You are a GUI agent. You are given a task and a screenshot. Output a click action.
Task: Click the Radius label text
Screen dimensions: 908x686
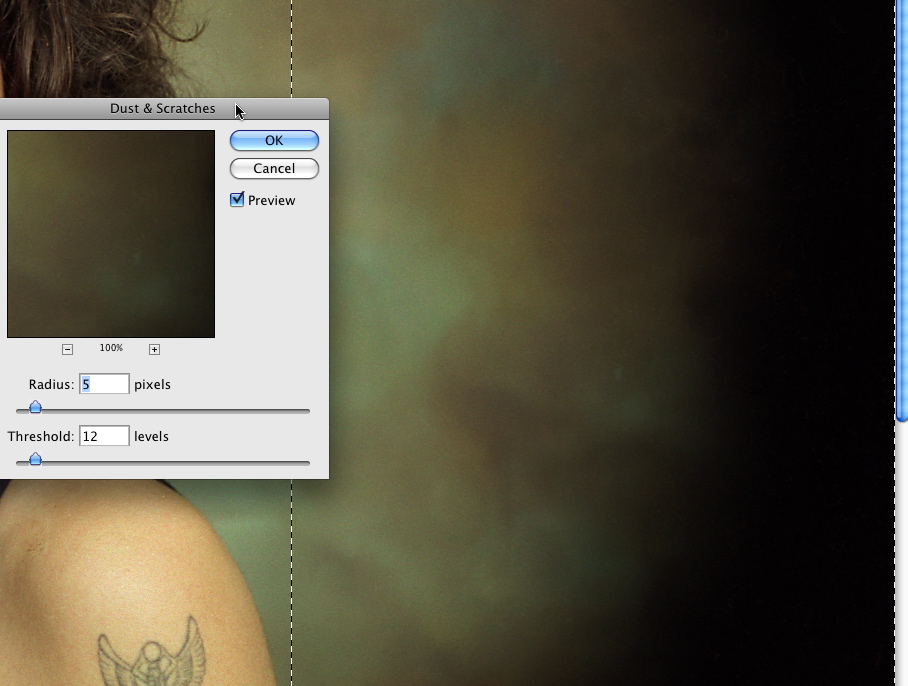(x=52, y=384)
